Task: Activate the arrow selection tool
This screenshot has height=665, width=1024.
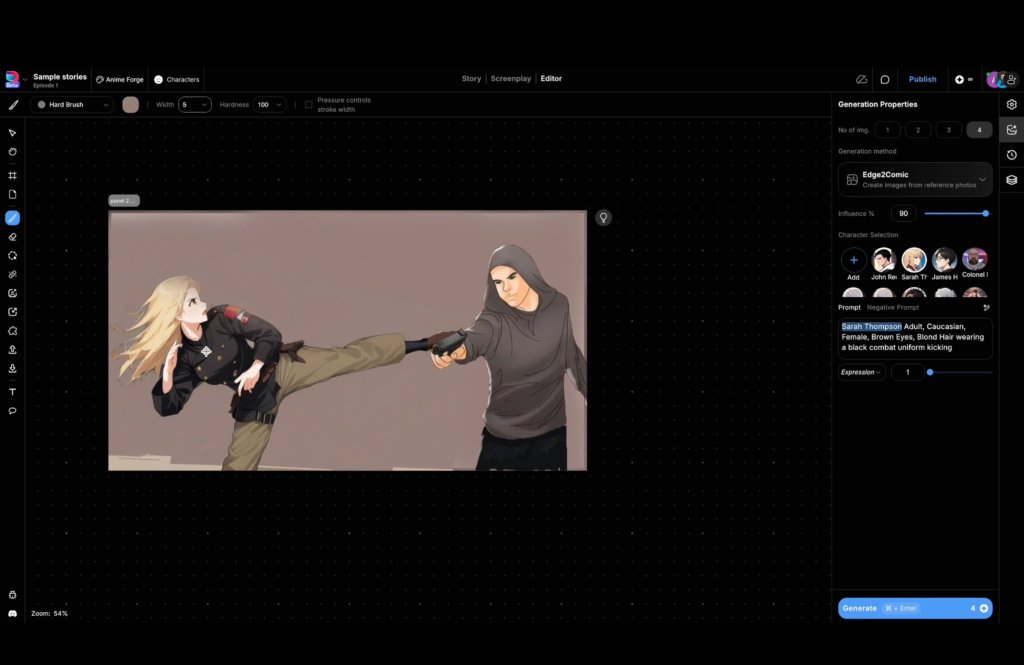Action: coord(13,133)
